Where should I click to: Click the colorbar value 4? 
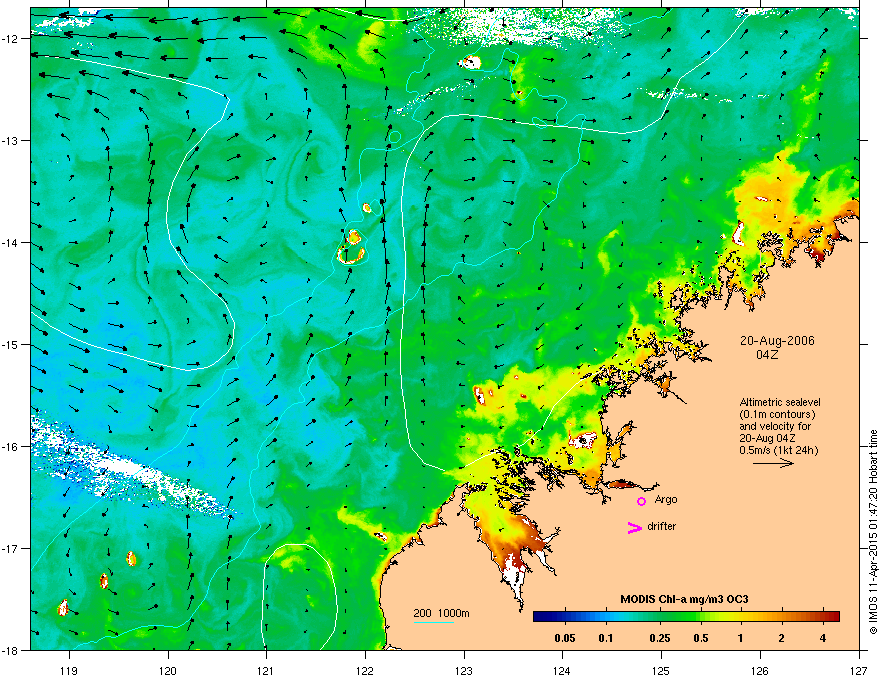tap(822, 638)
